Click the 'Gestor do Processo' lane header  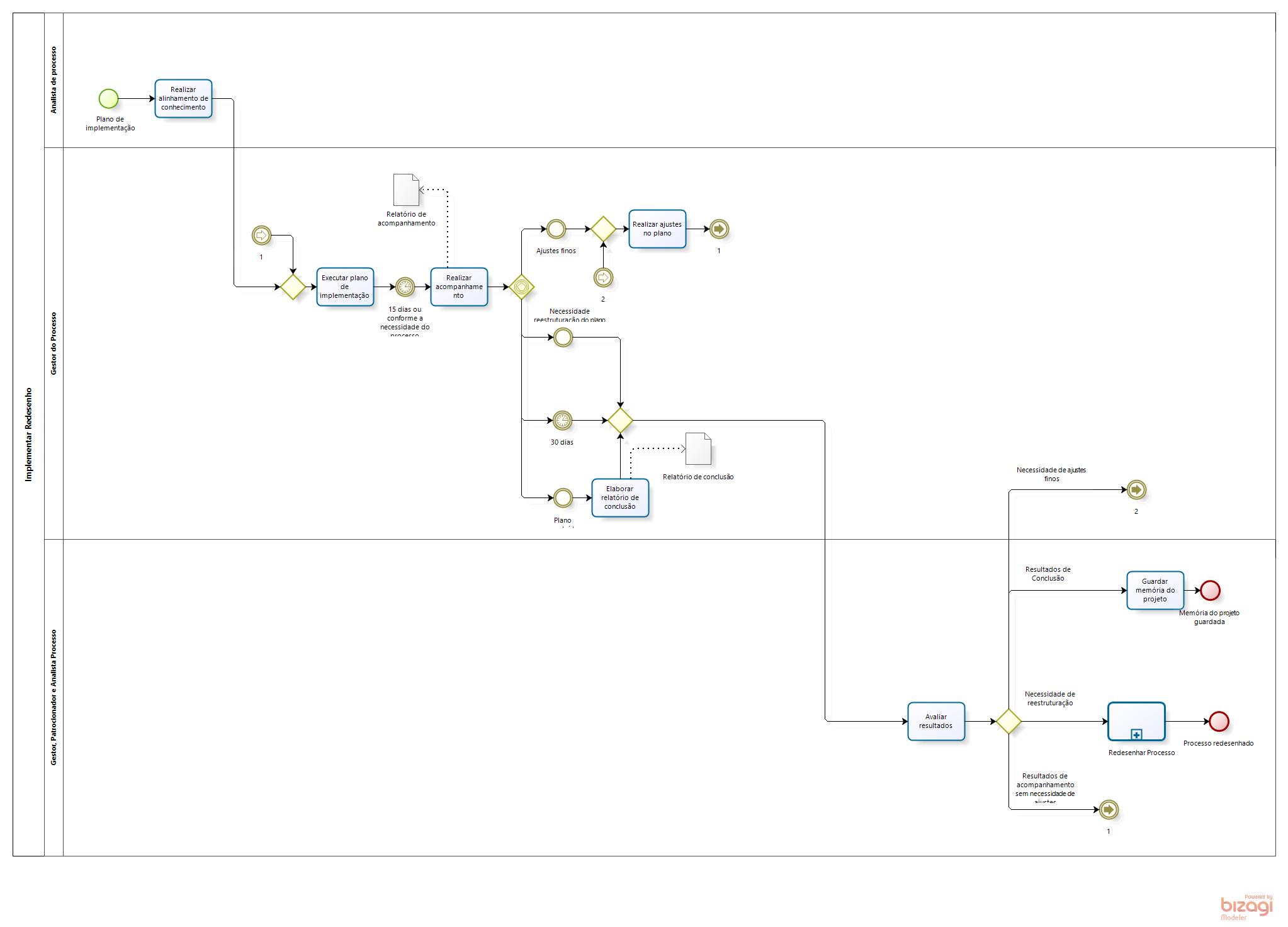54,343
